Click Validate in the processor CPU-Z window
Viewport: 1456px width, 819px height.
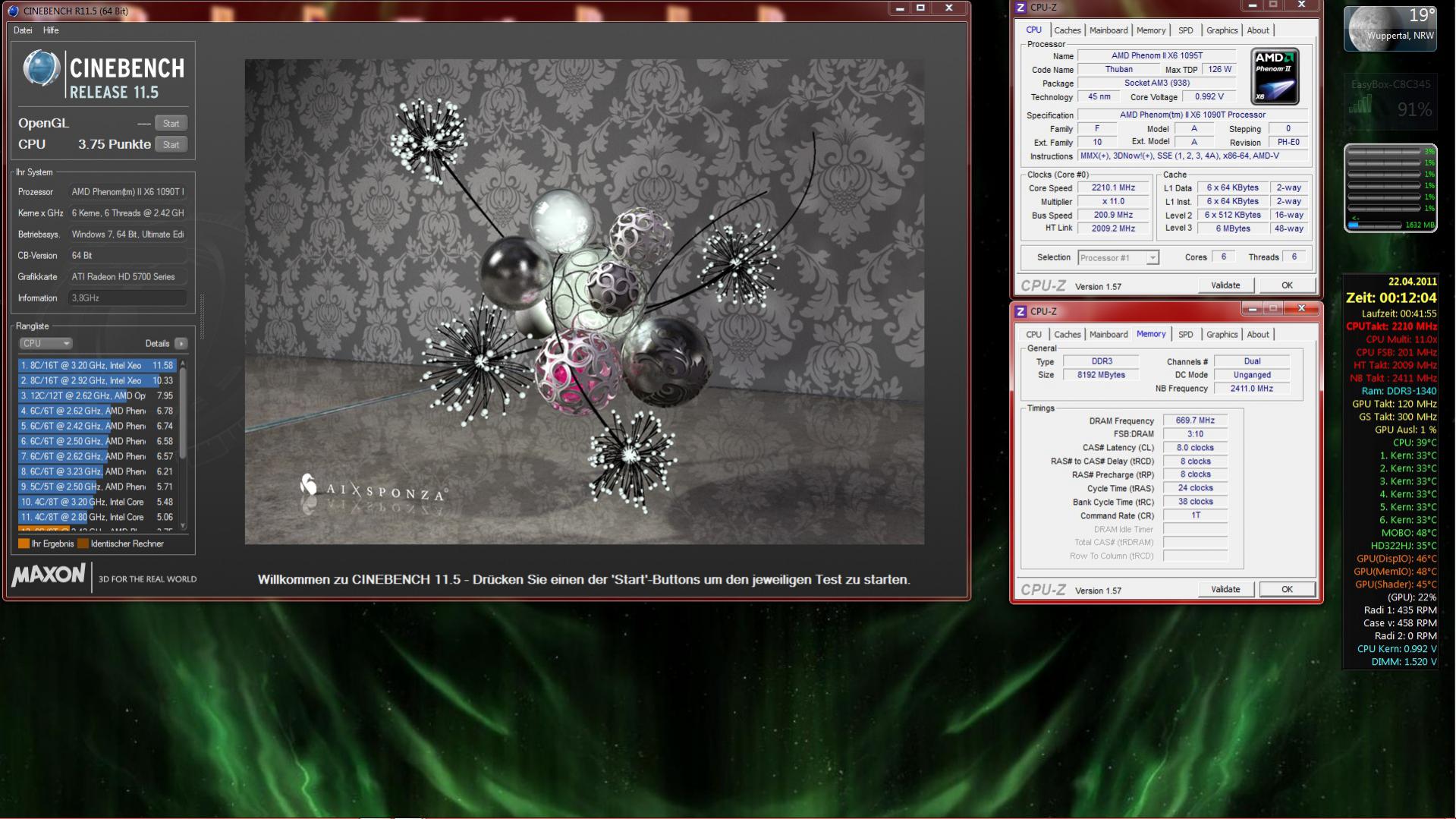(x=1225, y=285)
